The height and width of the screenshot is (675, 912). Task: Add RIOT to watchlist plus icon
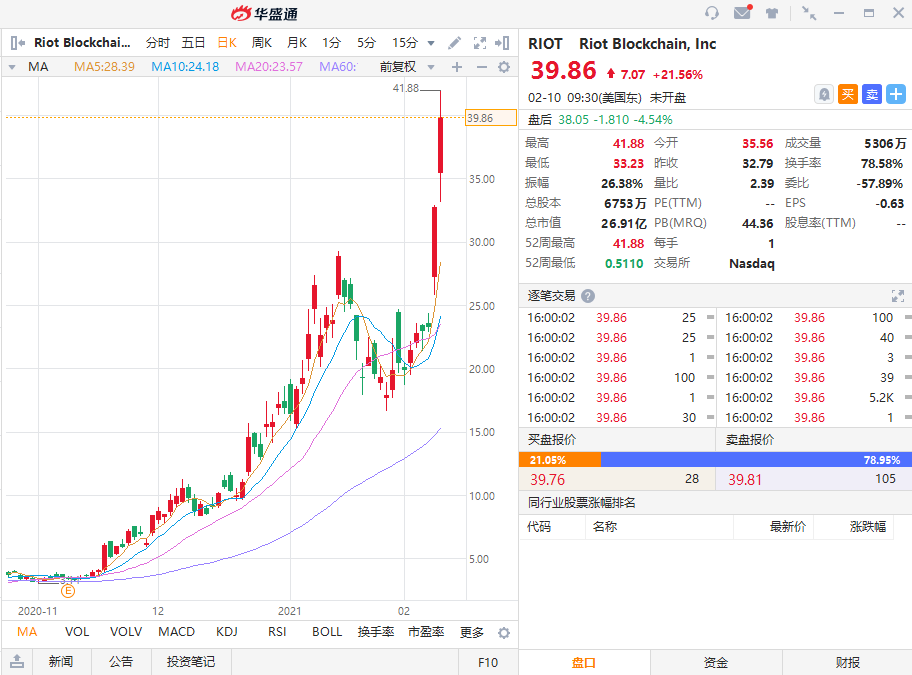(x=896, y=94)
